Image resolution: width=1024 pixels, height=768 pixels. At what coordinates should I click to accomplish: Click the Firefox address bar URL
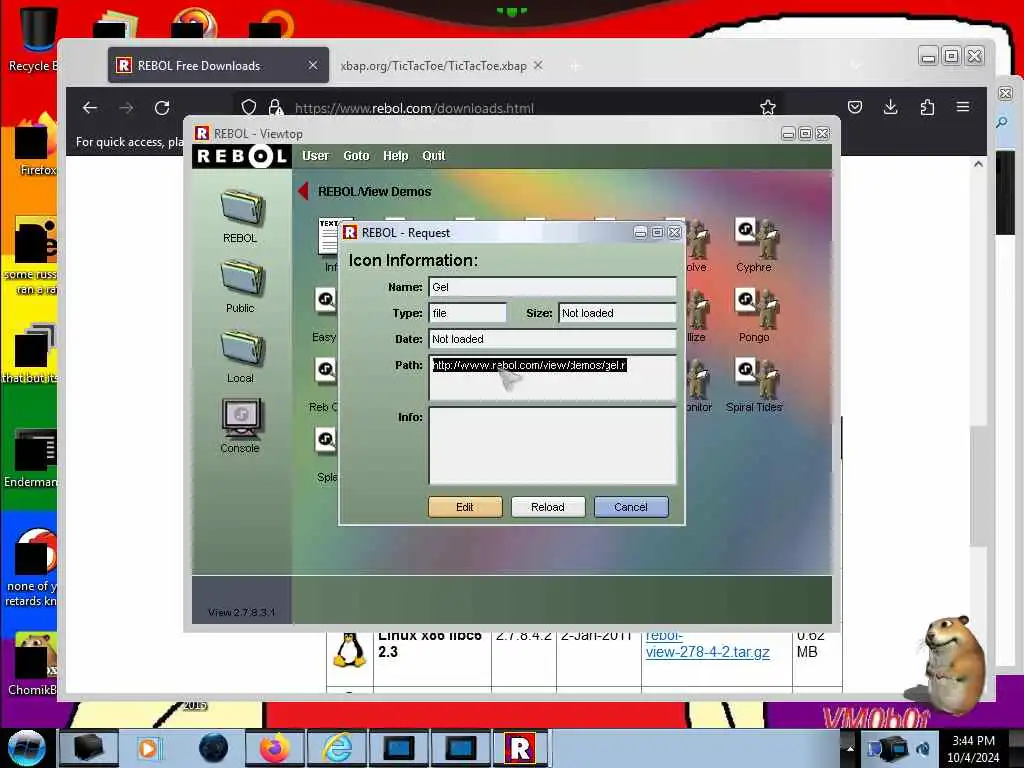click(414, 108)
